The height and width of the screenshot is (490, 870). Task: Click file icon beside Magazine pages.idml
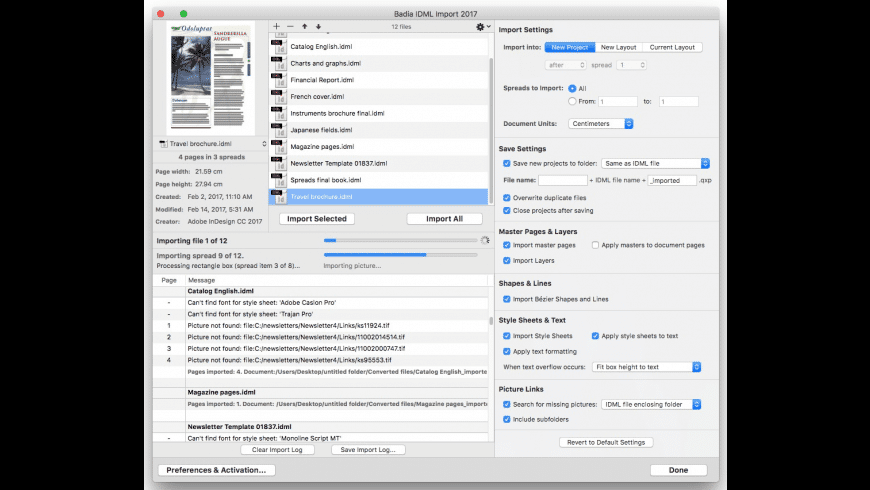[x=279, y=147]
